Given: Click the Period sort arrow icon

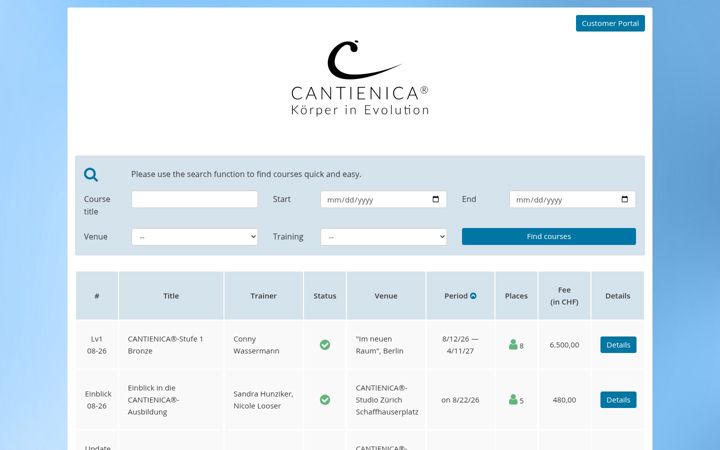Looking at the screenshot, I should pos(473,296).
